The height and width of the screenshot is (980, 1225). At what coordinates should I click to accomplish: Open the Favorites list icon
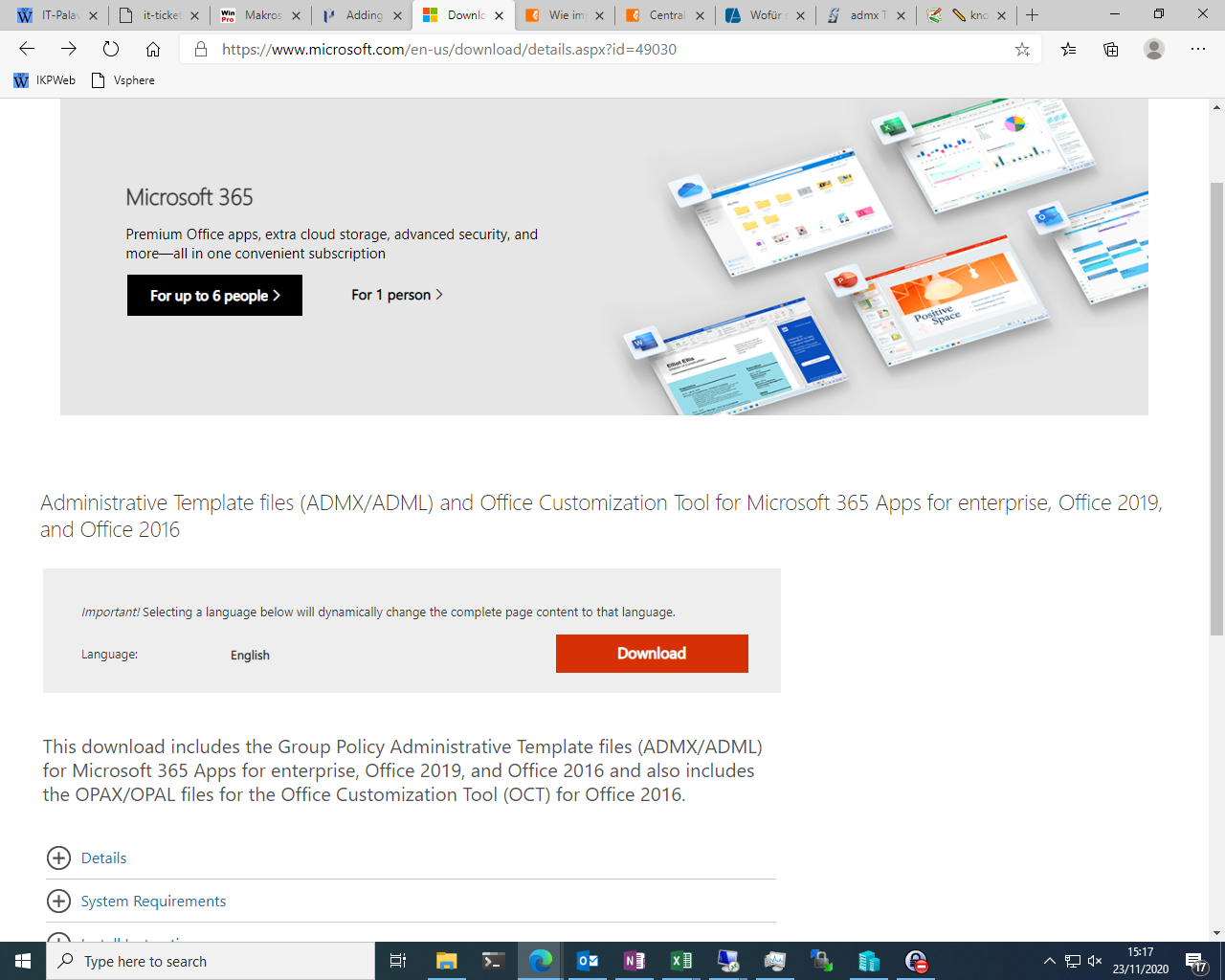coord(1068,50)
